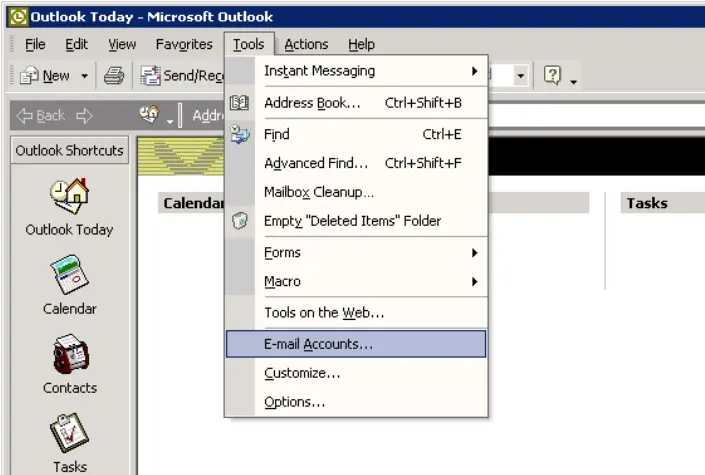Open the Calendar shortcut icon
This screenshot has height=475, width=705.
69,275
